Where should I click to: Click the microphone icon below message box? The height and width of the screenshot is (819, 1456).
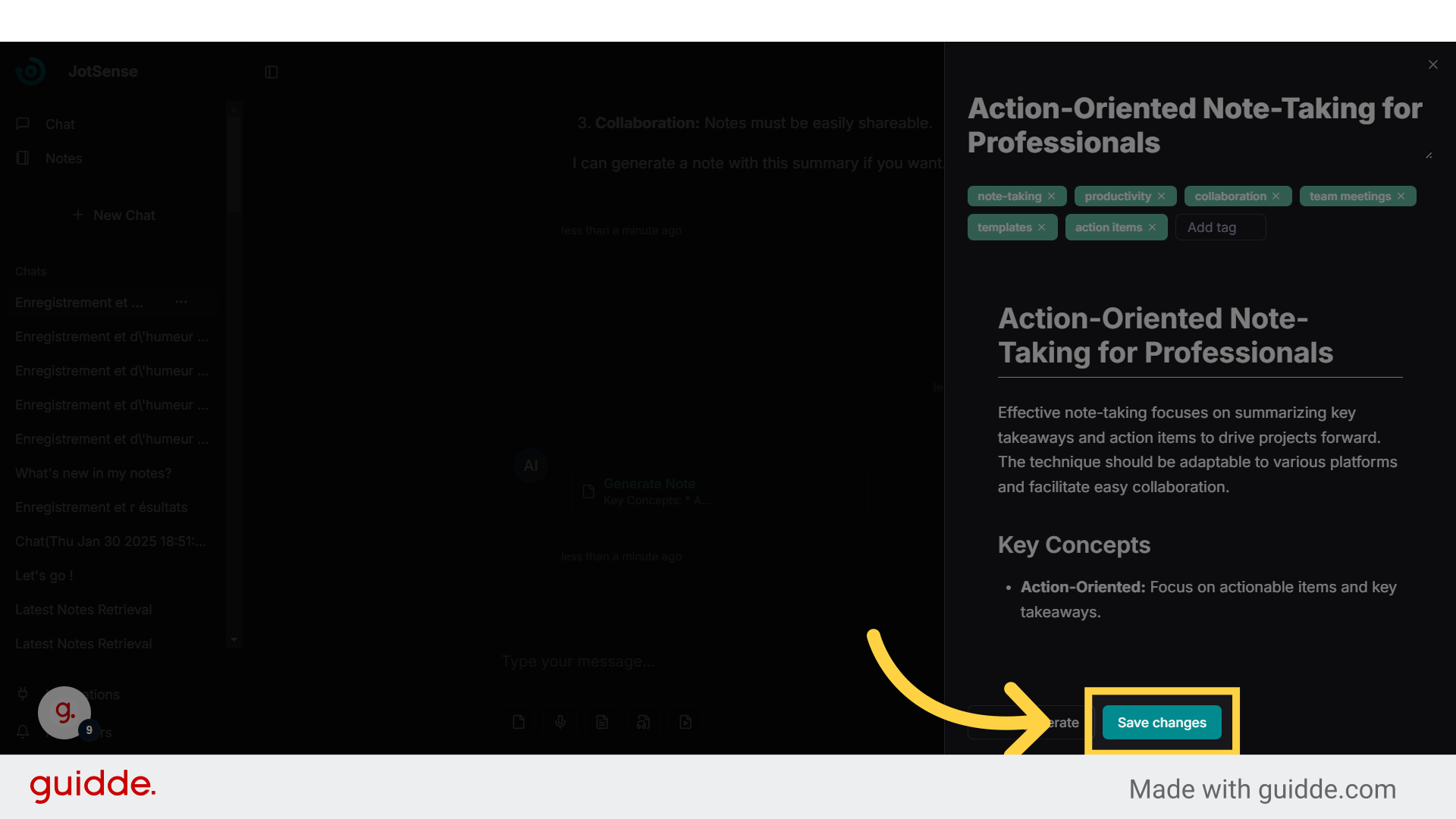(x=560, y=722)
